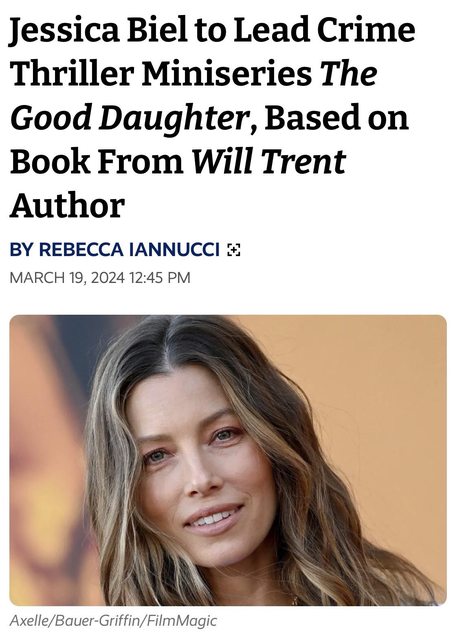Viewport: 453px width, 640px height.
Task: Click "Book From" in the headline
Action: [97, 161]
